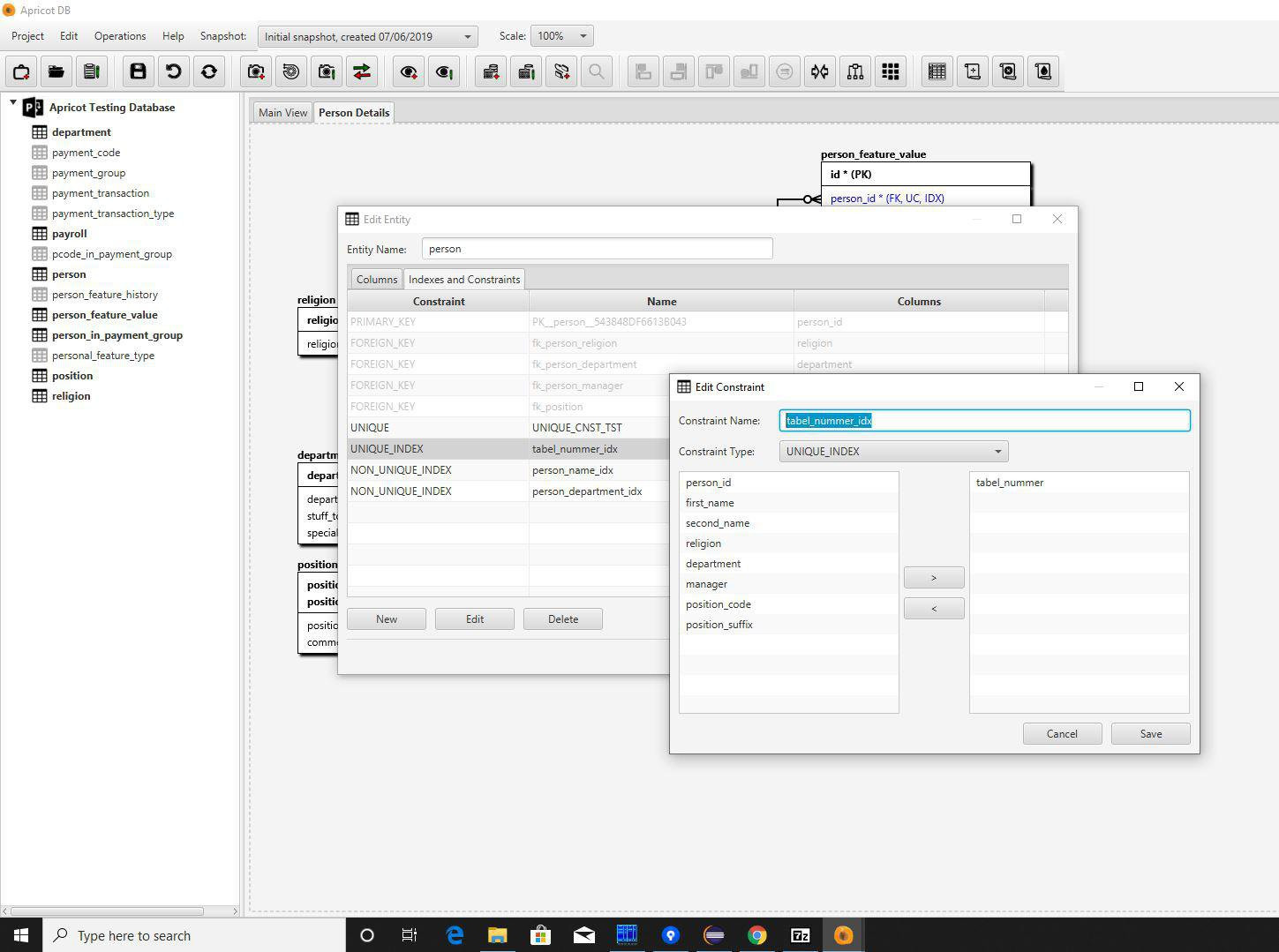Screen dimensions: 1279x952
Task: Click the Refresh circular arrows icon
Action: coord(209,71)
